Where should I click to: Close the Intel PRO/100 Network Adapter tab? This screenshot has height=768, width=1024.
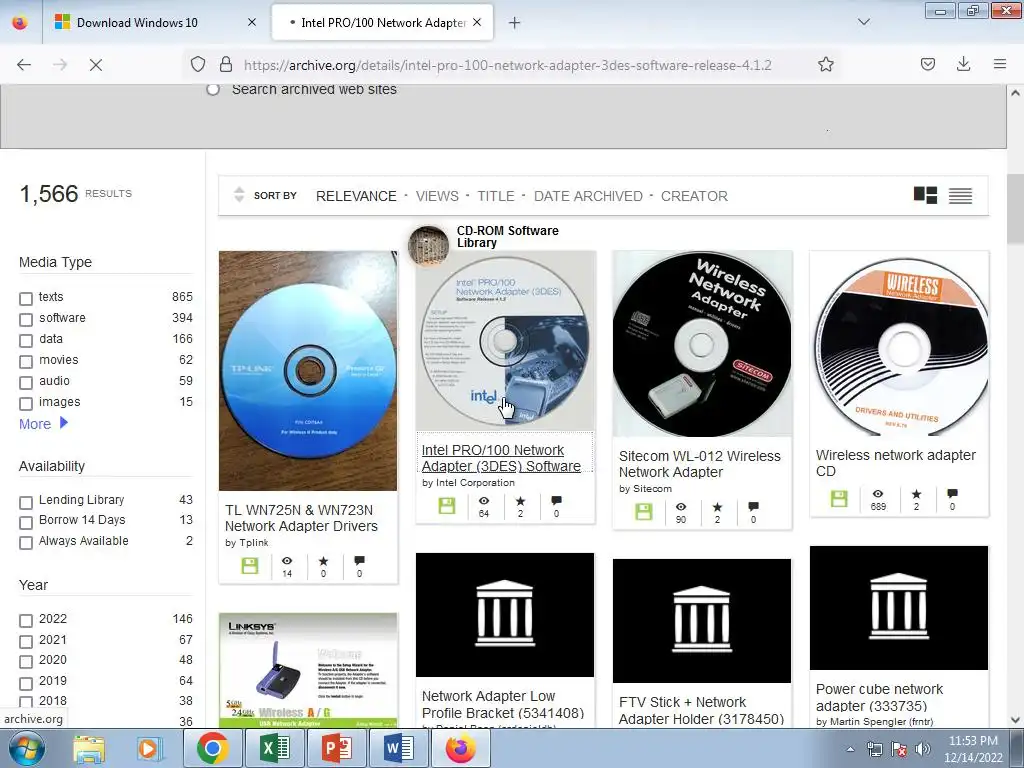(x=477, y=22)
